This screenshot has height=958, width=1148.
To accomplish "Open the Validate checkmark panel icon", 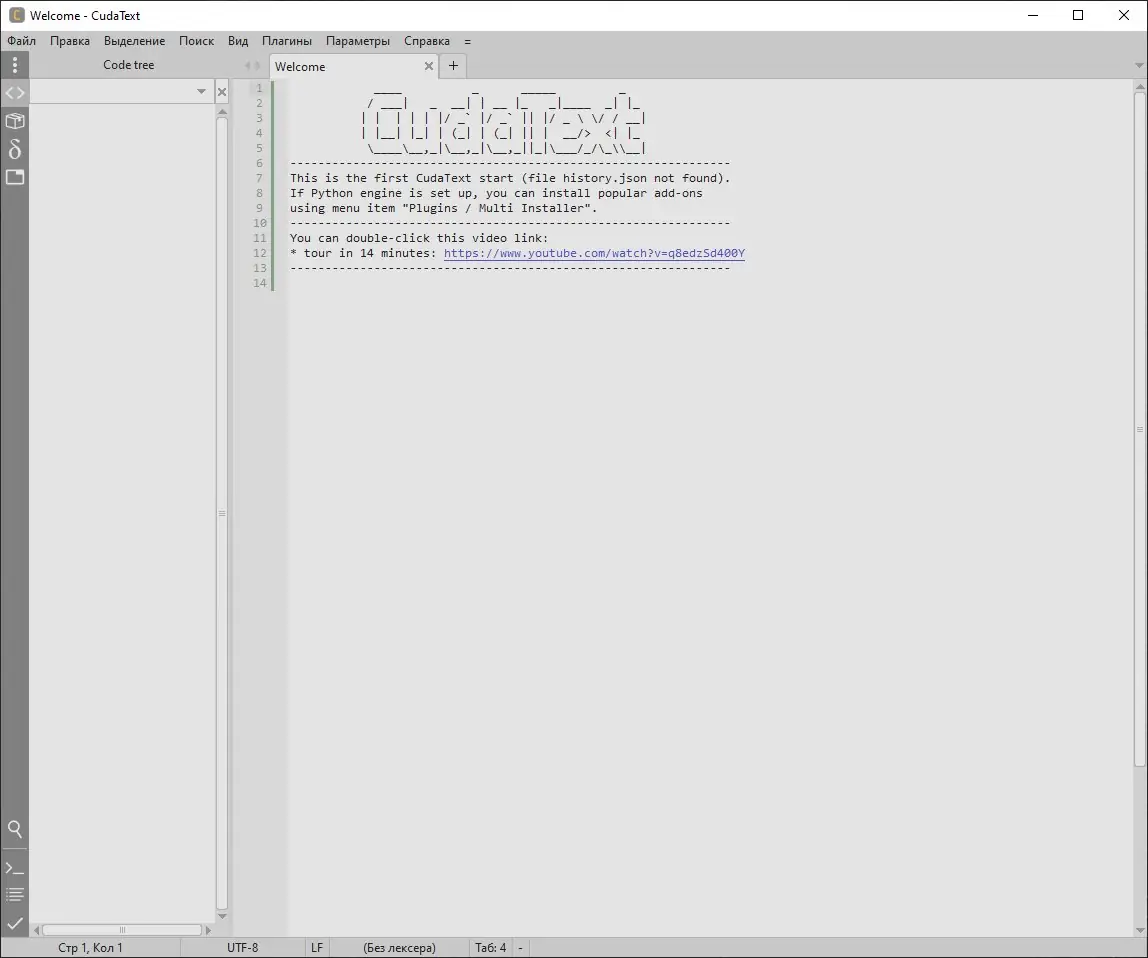I will [15, 923].
